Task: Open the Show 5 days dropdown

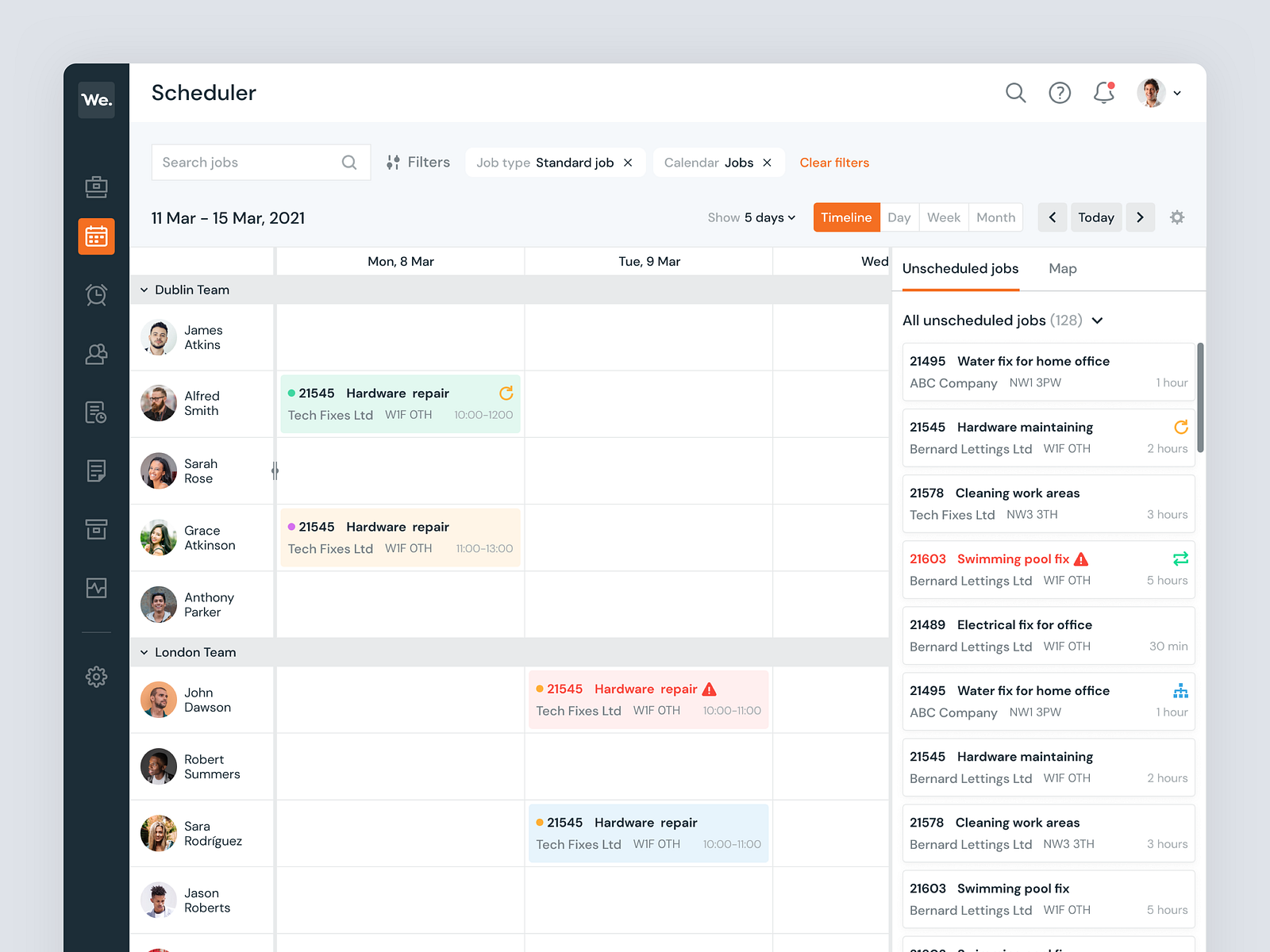Action: [x=751, y=217]
